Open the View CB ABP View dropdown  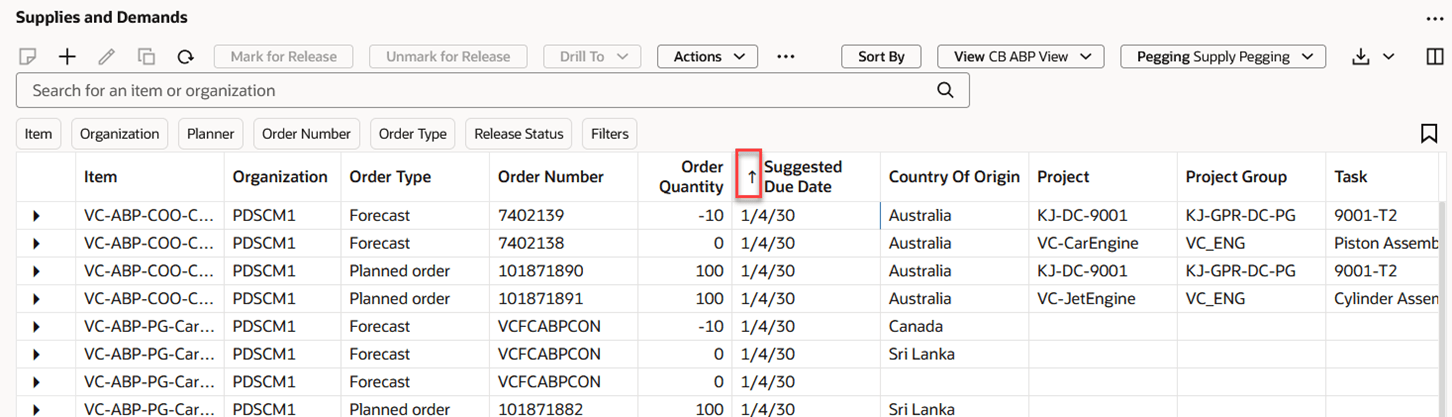pyautogui.click(x=1020, y=57)
